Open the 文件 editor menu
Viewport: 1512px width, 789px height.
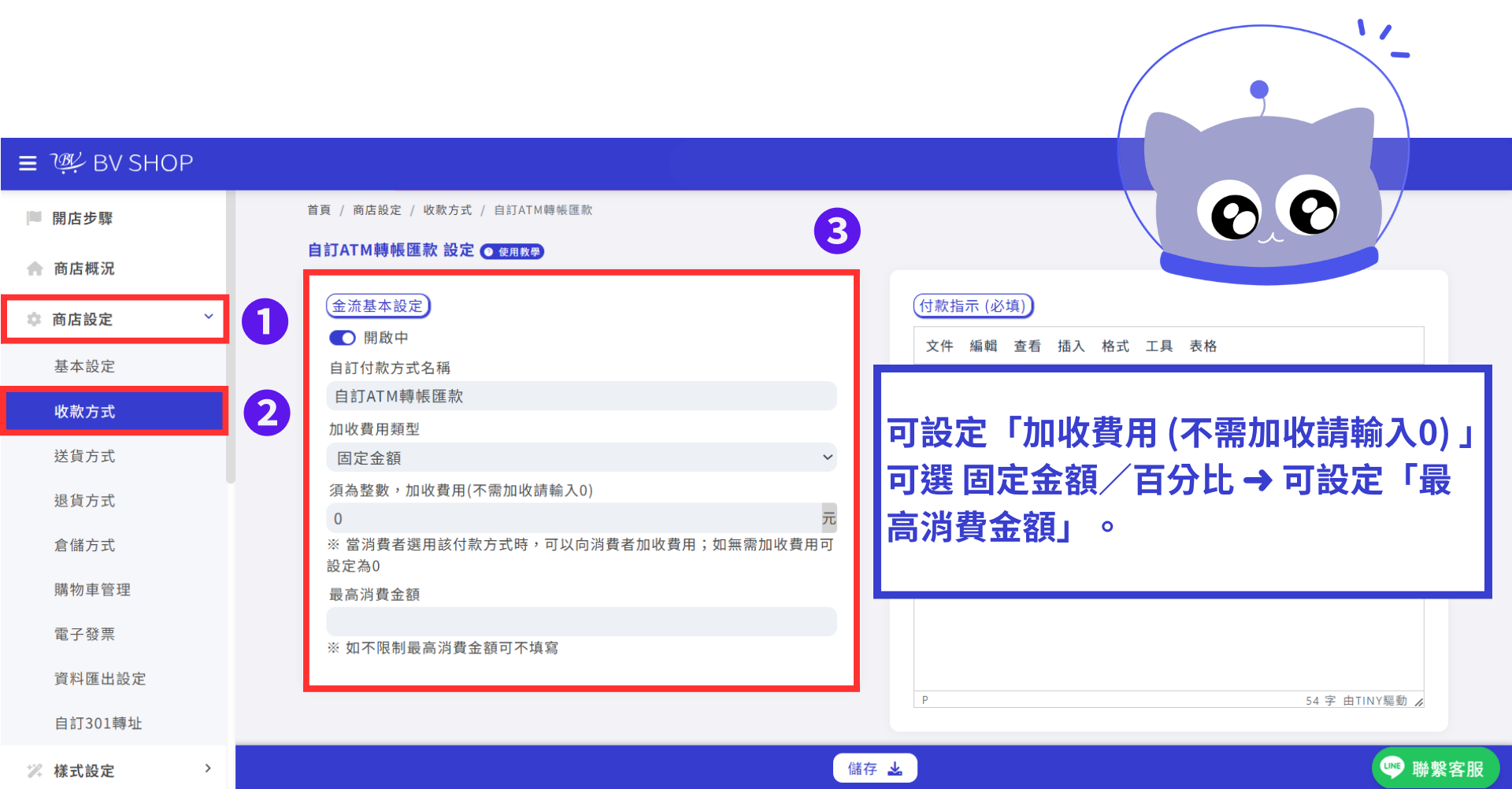(x=939, y=346)
